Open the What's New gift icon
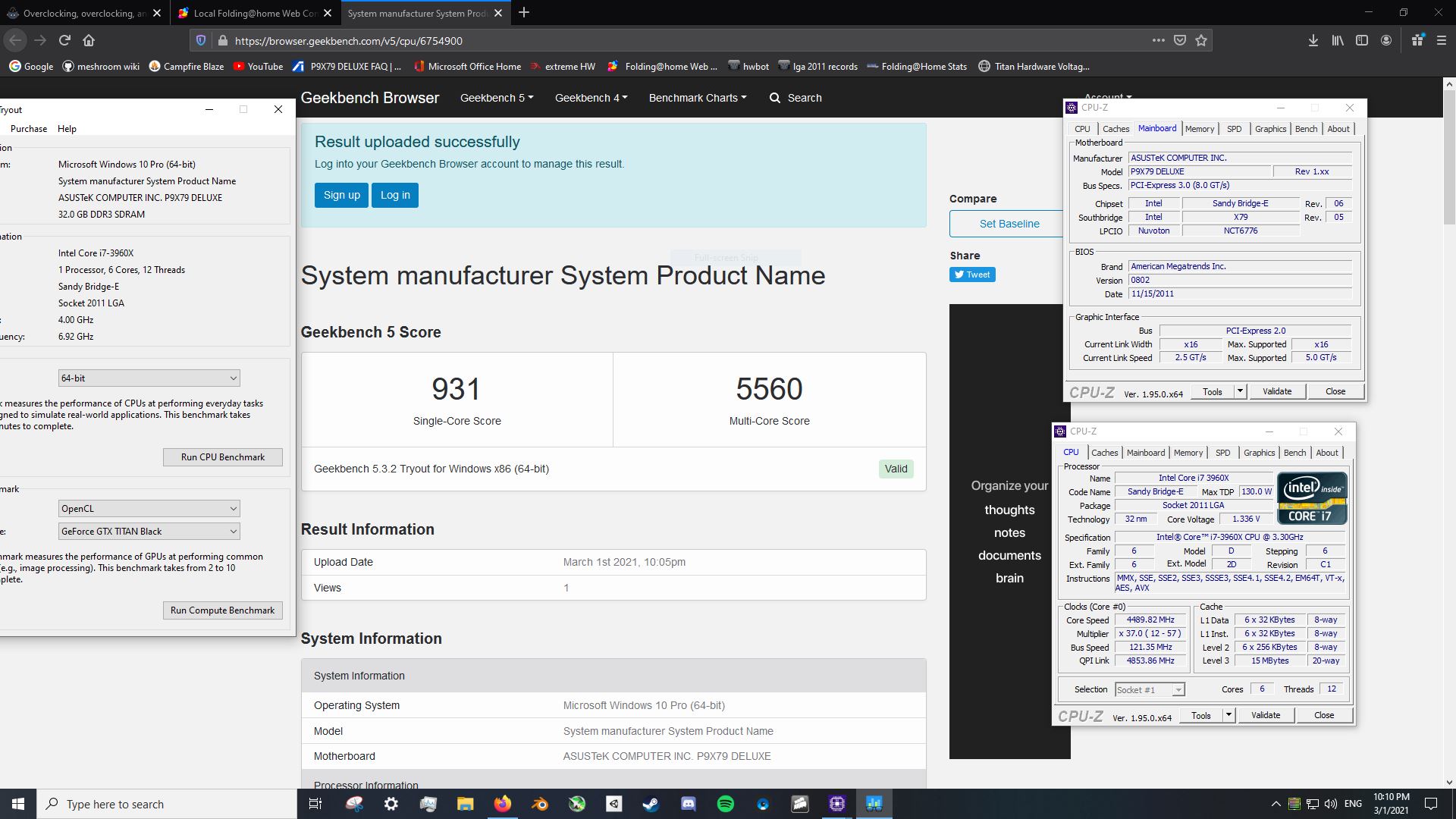This screenshot has height=819, width=1456. click(x=1417, y=40)
